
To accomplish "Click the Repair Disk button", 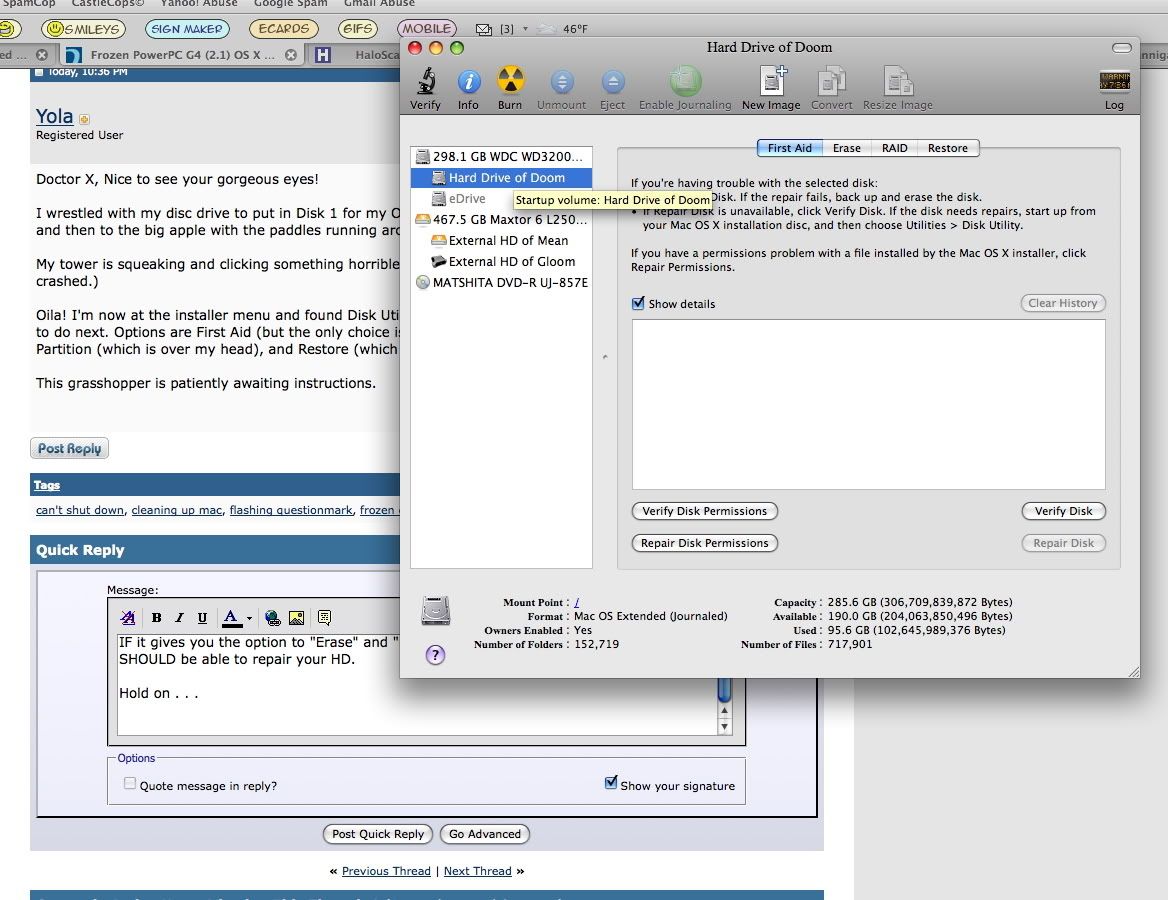I will [x=1063, y=543].
